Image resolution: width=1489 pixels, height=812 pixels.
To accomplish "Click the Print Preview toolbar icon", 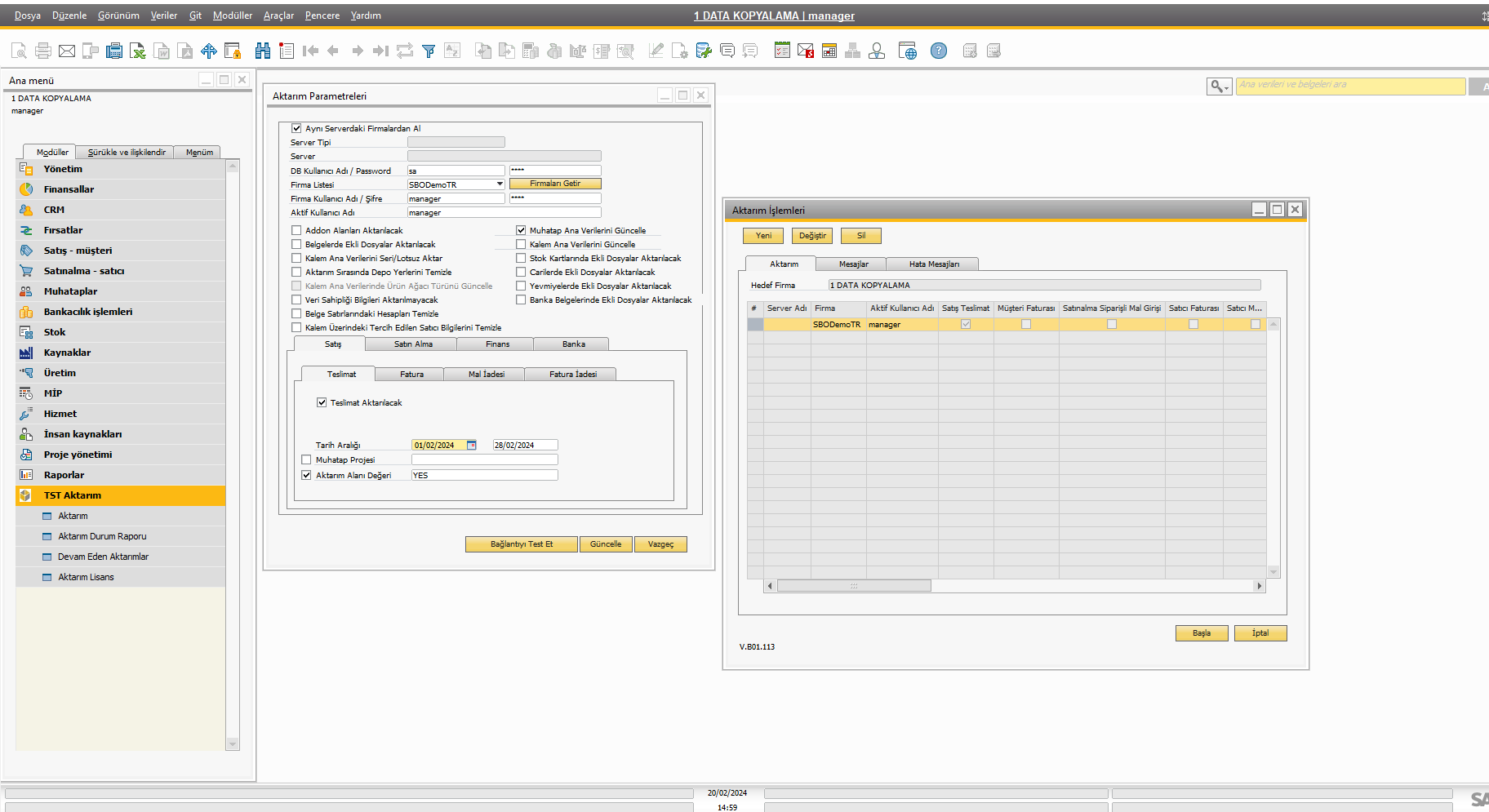I will tap(19, 51).
